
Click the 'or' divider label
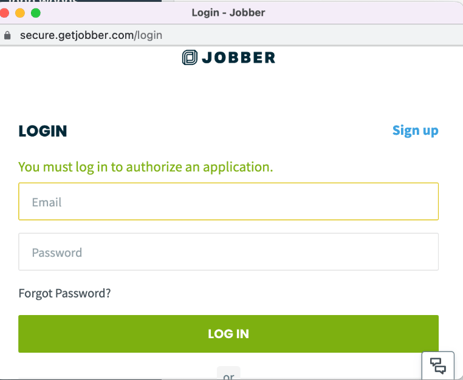[229, 376]
